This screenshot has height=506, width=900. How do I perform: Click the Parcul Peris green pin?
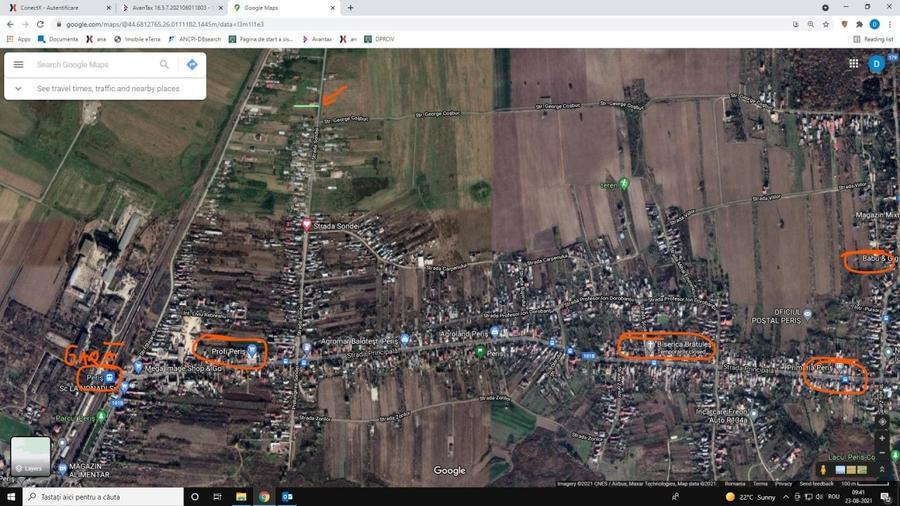[x=101, y=417]
